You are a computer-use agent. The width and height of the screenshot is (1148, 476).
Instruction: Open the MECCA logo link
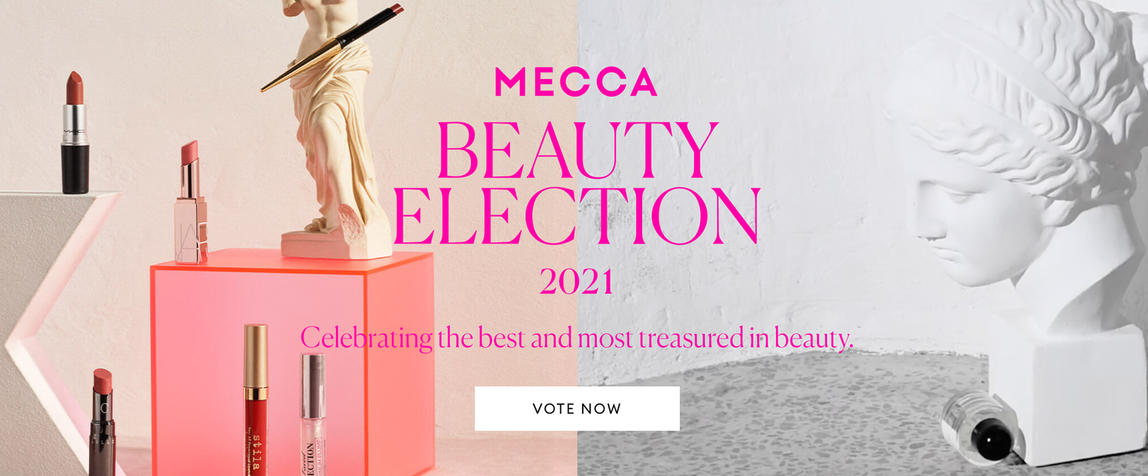coord(575,82)
